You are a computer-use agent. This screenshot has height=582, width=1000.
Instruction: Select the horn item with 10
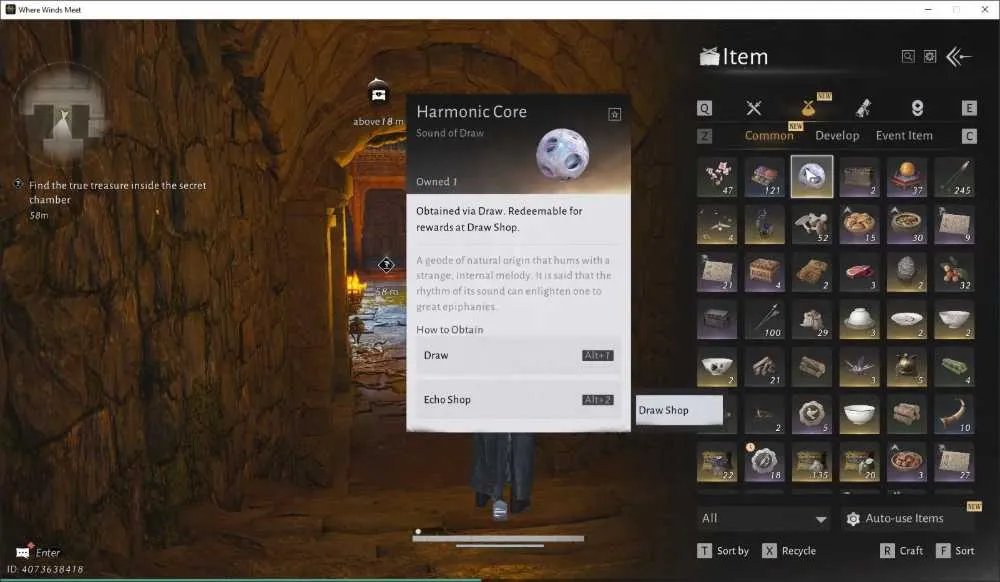pyautogui.click(x=954, y=414)
